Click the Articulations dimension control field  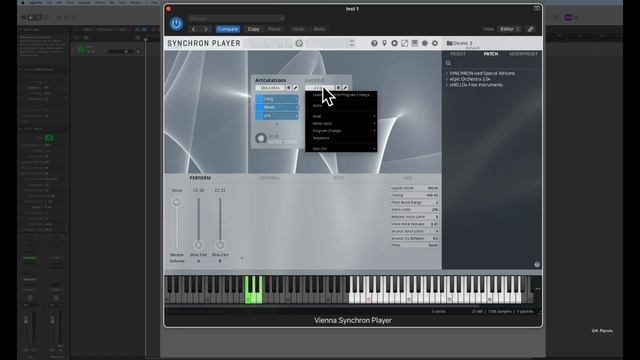click(270, 88)
